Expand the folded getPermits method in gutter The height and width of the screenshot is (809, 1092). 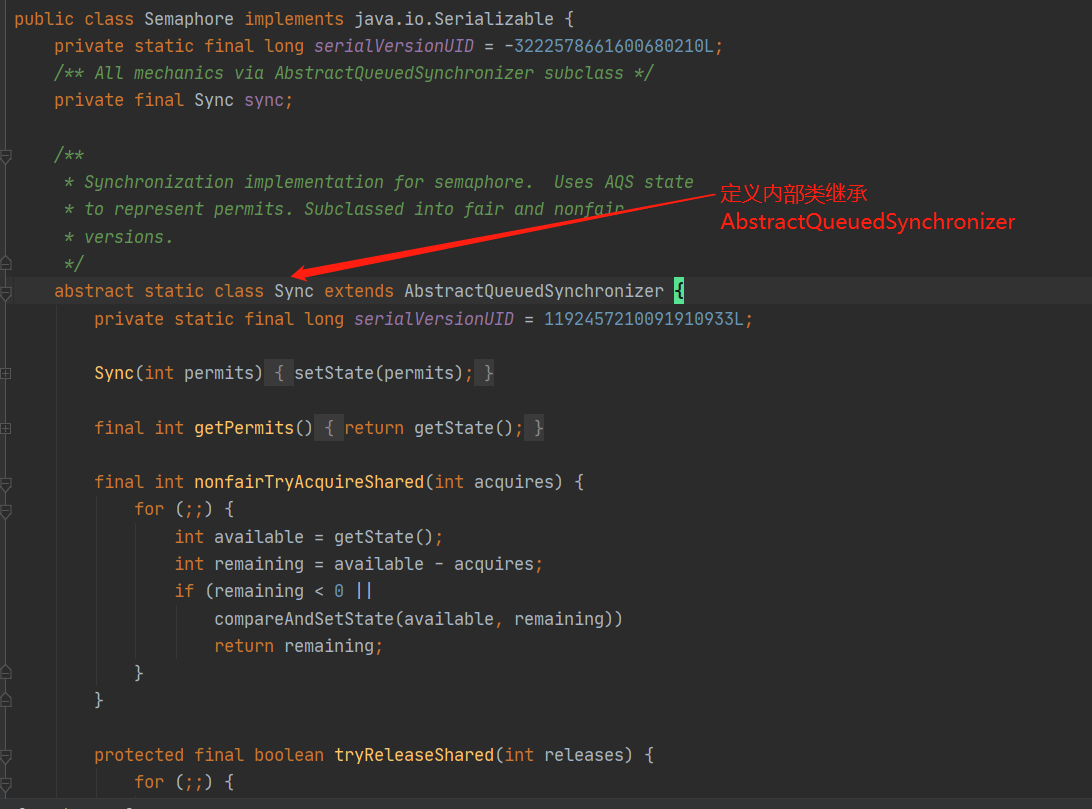pyautogui.click(x=6, y=428)
